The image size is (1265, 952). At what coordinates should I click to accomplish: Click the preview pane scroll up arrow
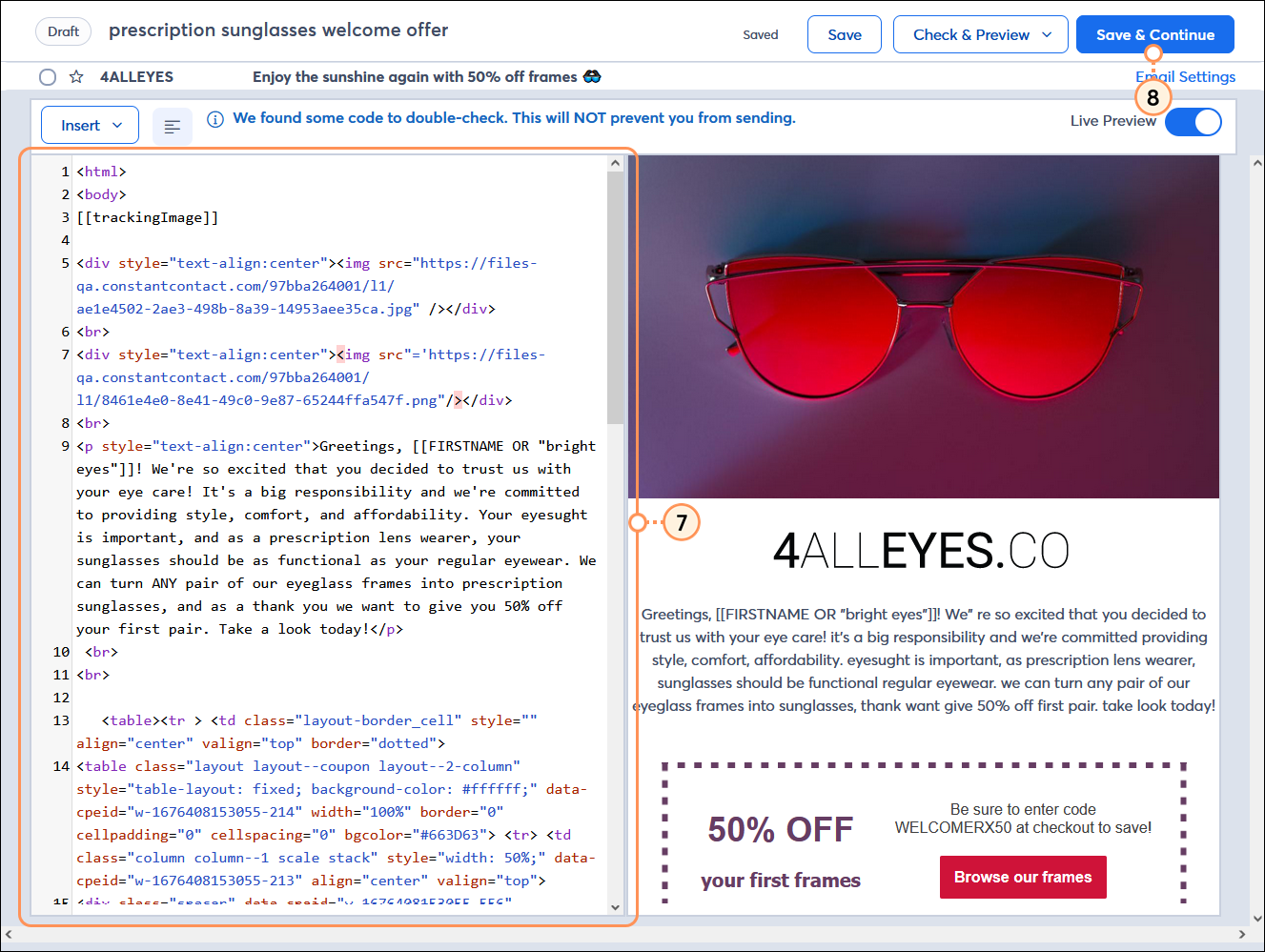coord(1256,164)
